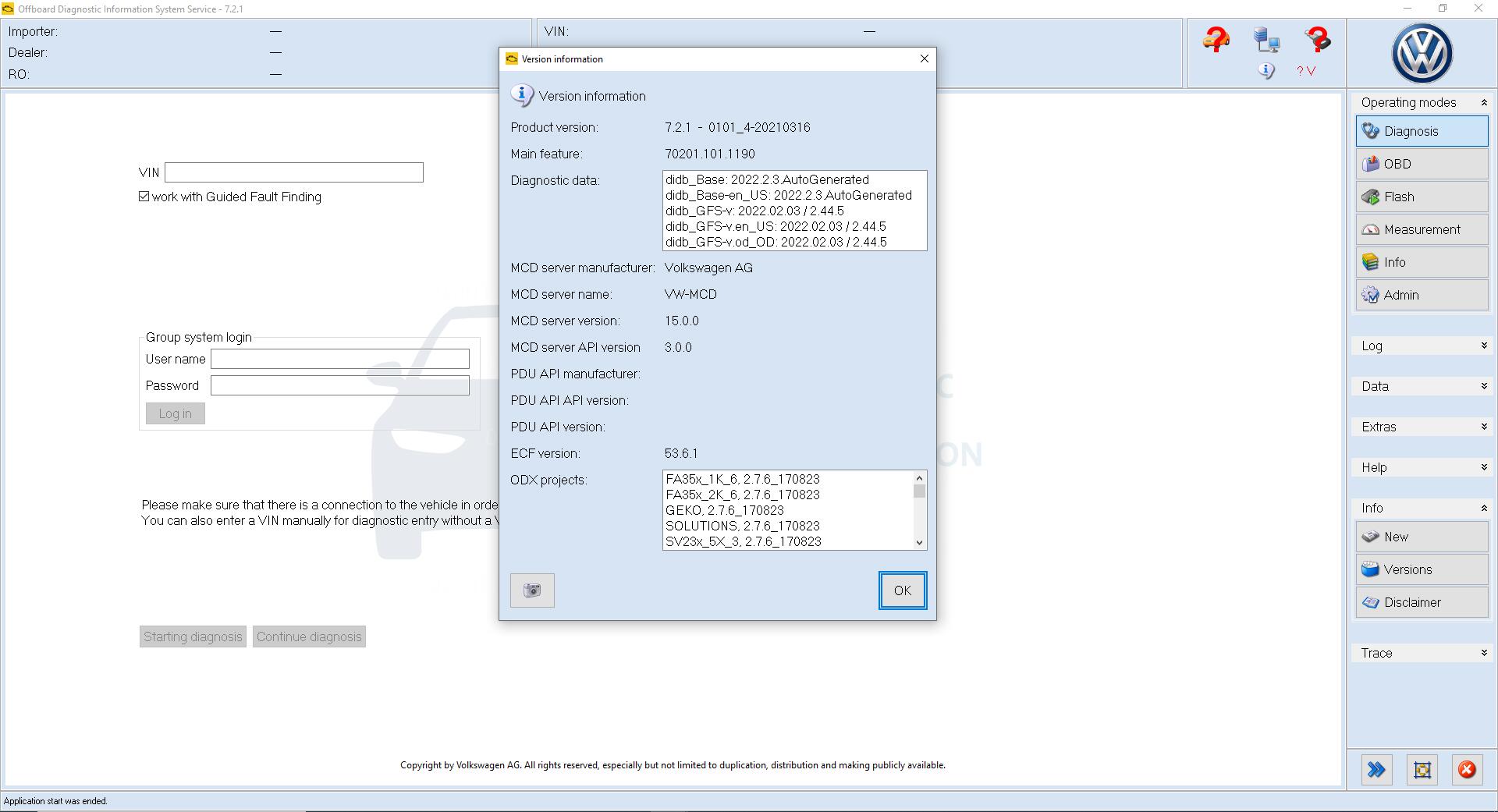This screenshot has width=1498, height=812.
Task: Select GEKO in ODX projects list
Action: [x=725, y=510]
